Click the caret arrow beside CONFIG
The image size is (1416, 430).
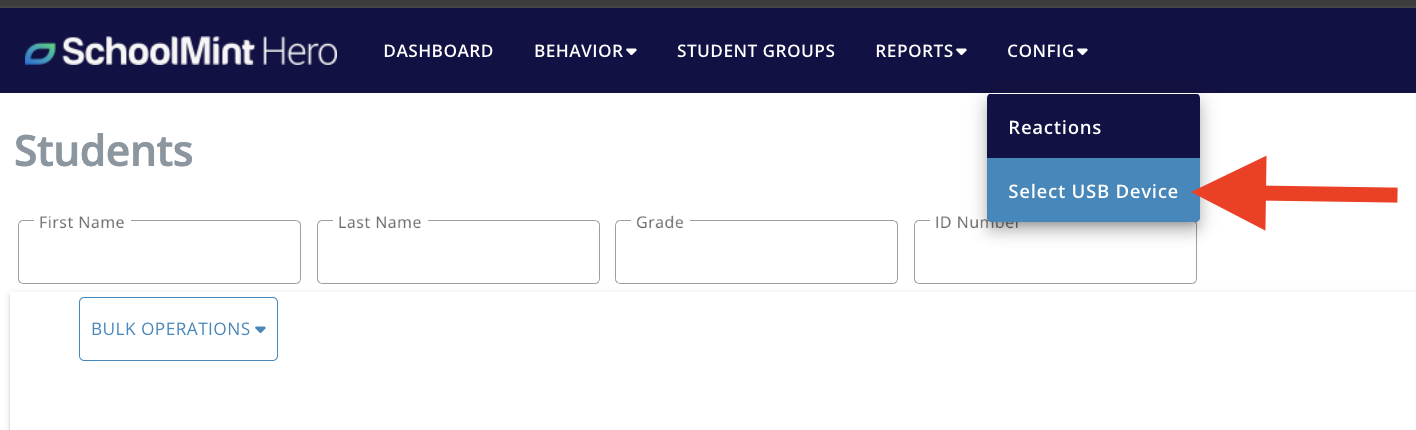(1082, 52)
